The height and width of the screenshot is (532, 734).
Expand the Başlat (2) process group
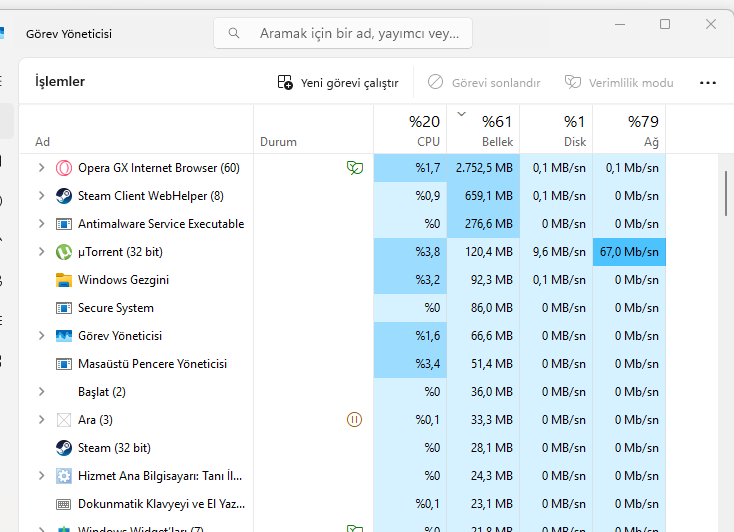41,392
